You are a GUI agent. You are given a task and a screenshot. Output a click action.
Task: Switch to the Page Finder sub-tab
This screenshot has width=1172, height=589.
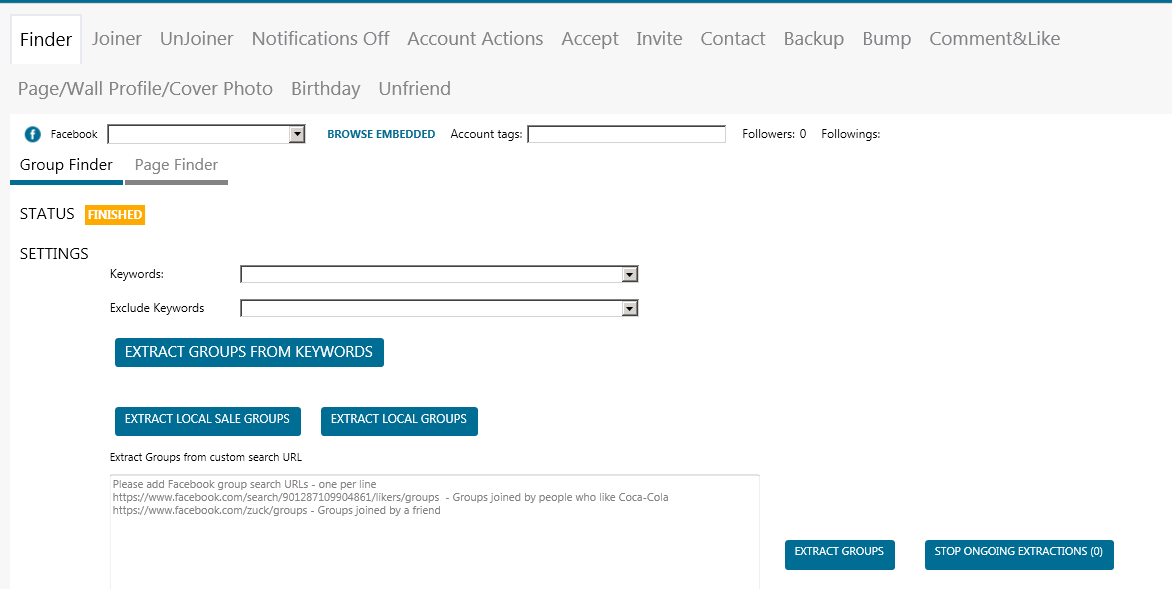(x=176, y=165)
